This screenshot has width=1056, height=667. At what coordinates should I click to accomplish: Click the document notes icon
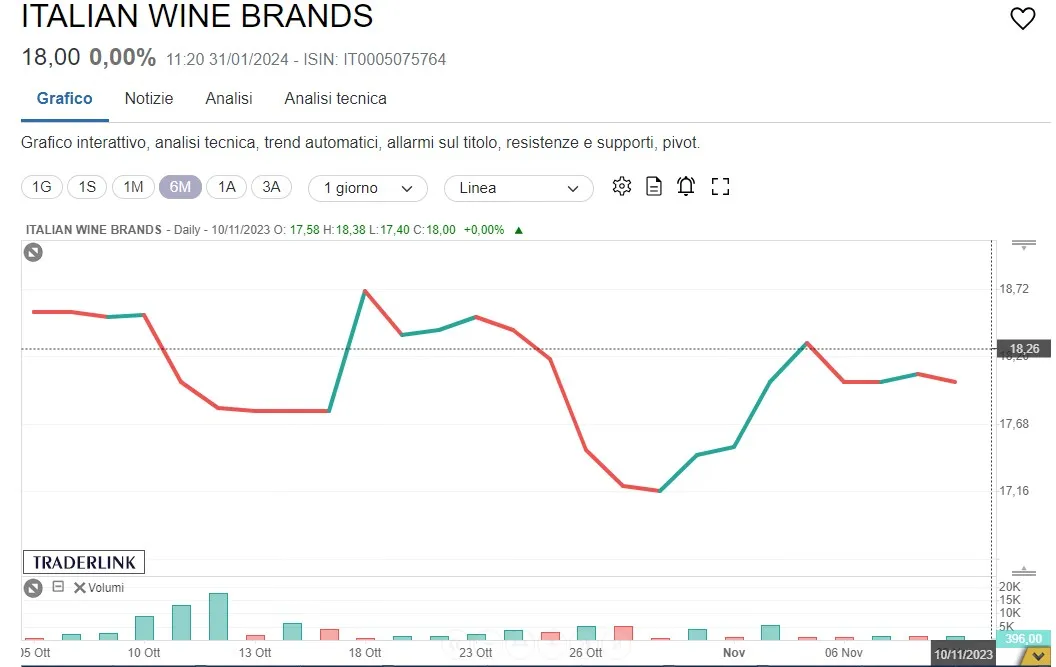pyautogui.click(x=654, y=187)
